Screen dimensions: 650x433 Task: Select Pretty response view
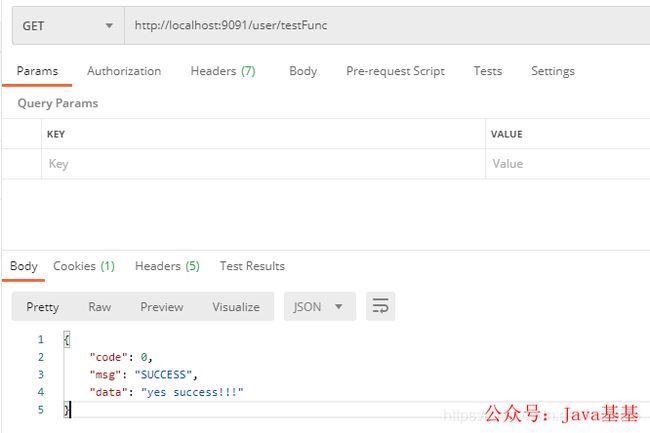[42, 307]
